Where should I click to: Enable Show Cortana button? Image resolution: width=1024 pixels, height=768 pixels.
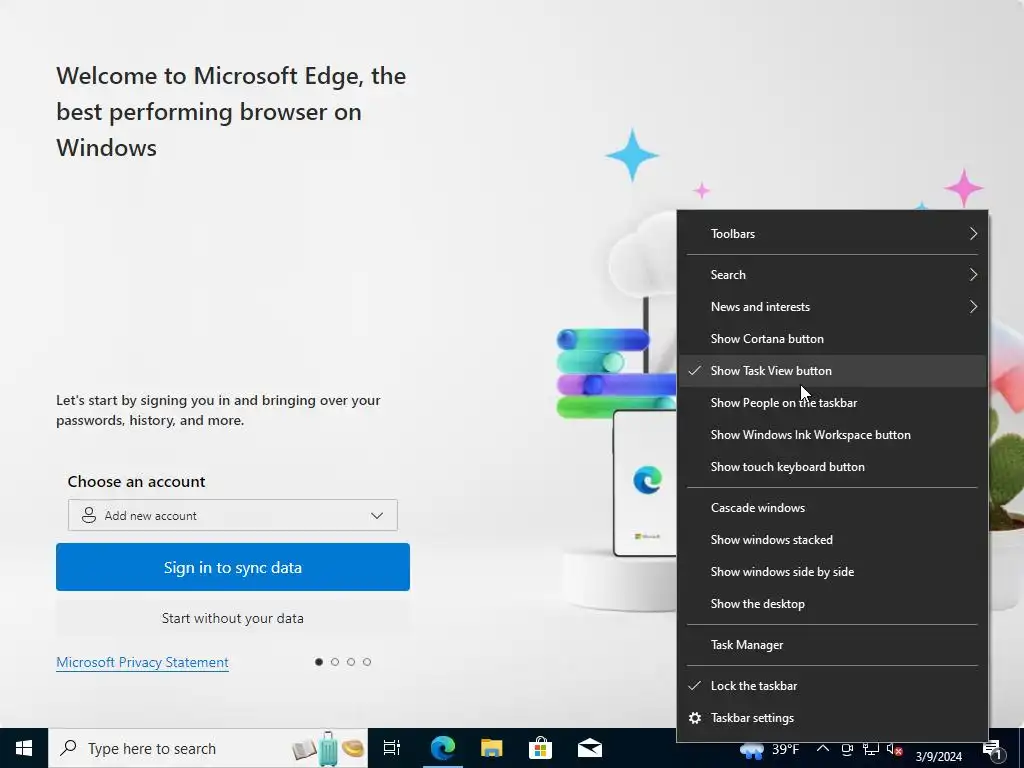pos(832,339)
